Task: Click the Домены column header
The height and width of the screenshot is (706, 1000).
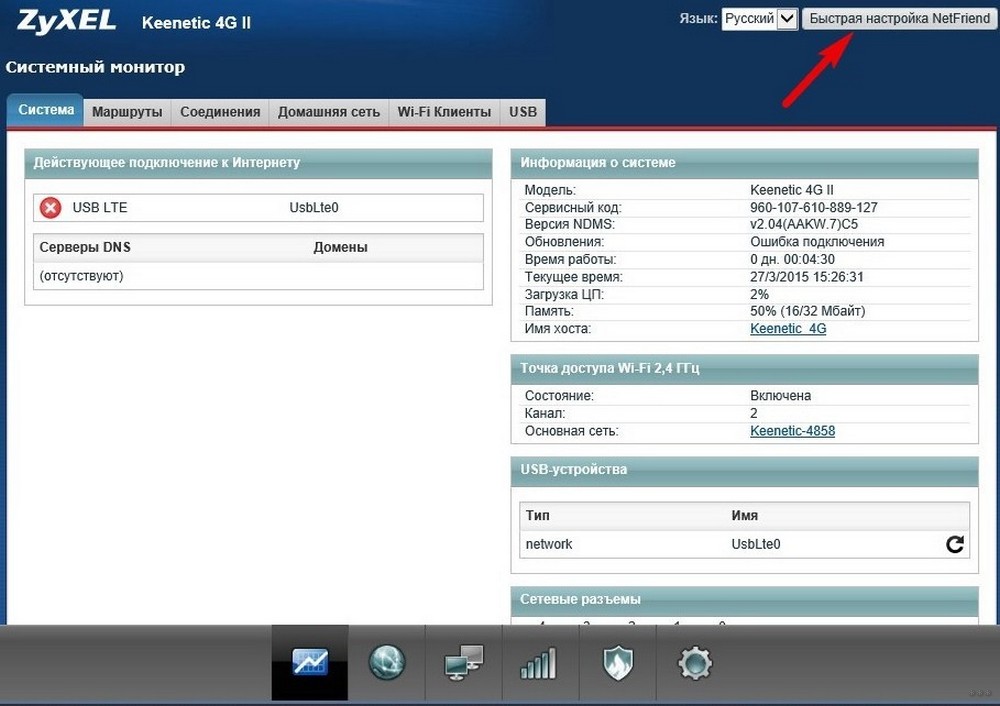Action: pos(341,247)
